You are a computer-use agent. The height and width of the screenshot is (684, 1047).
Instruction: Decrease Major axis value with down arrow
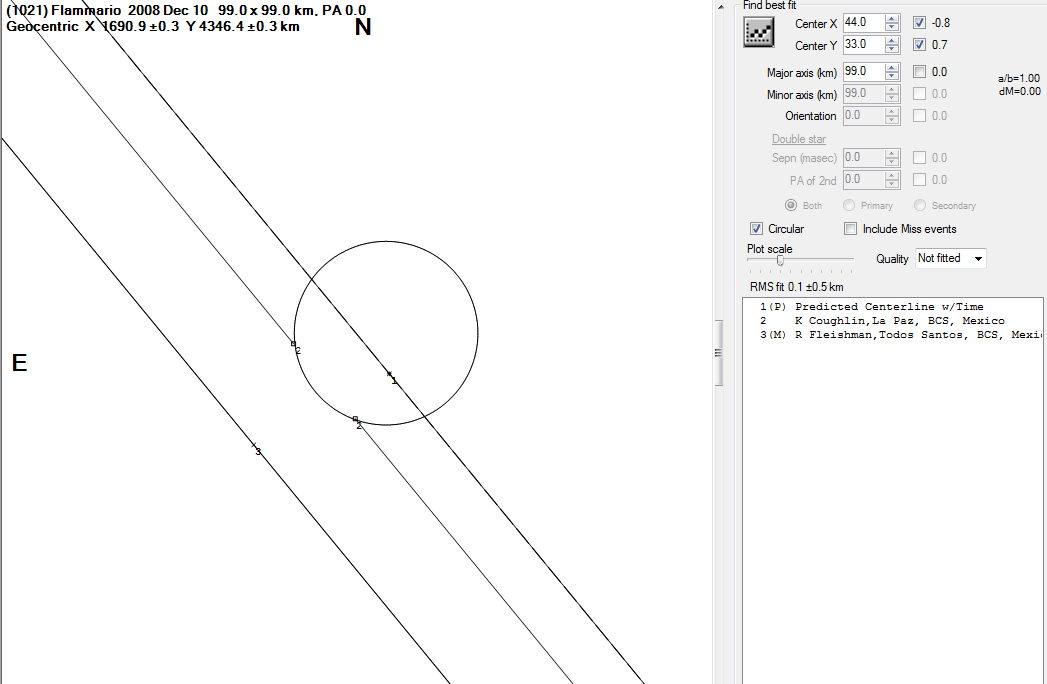point(892,76)
